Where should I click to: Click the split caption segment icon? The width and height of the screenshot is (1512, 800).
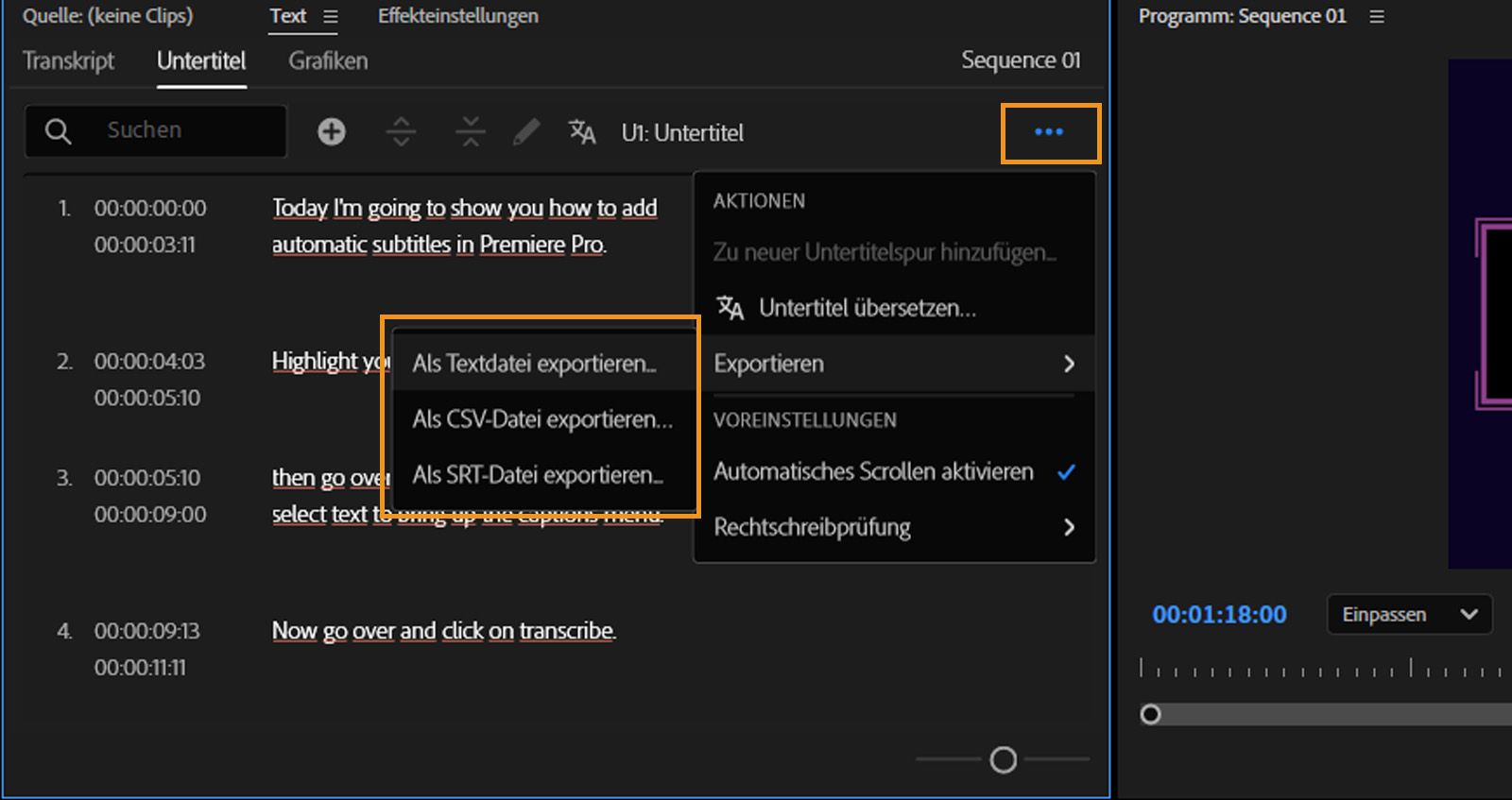401,131
